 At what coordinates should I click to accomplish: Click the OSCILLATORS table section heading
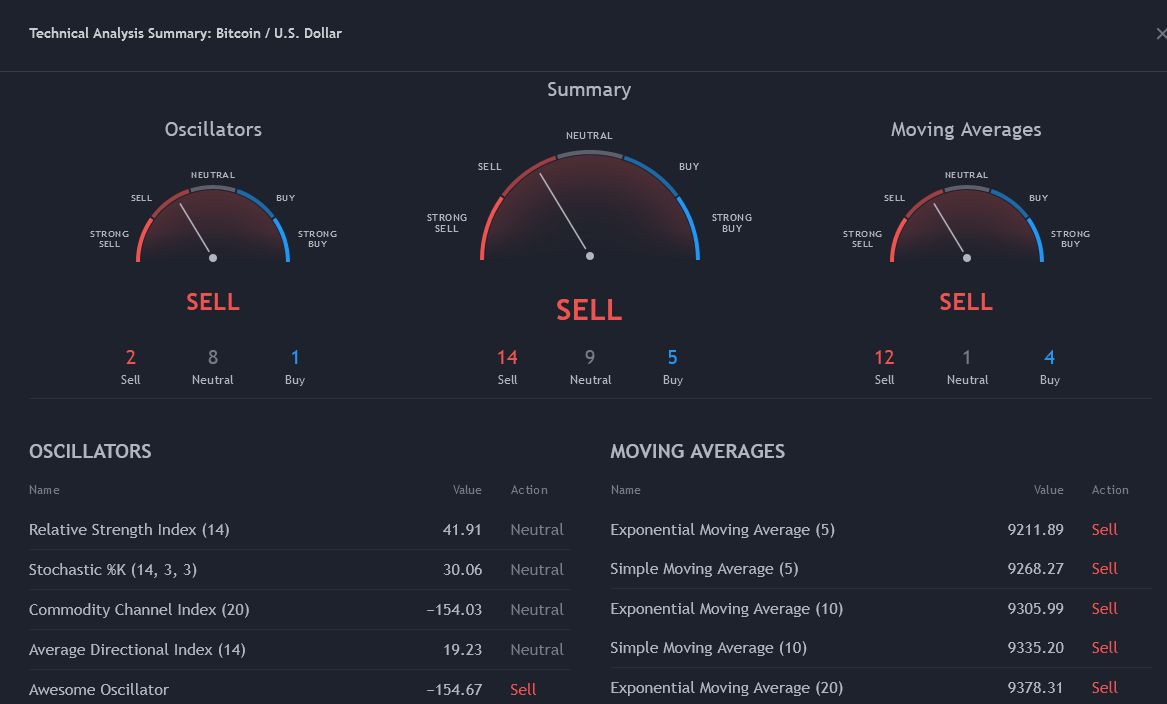click(x=90, y=452)
